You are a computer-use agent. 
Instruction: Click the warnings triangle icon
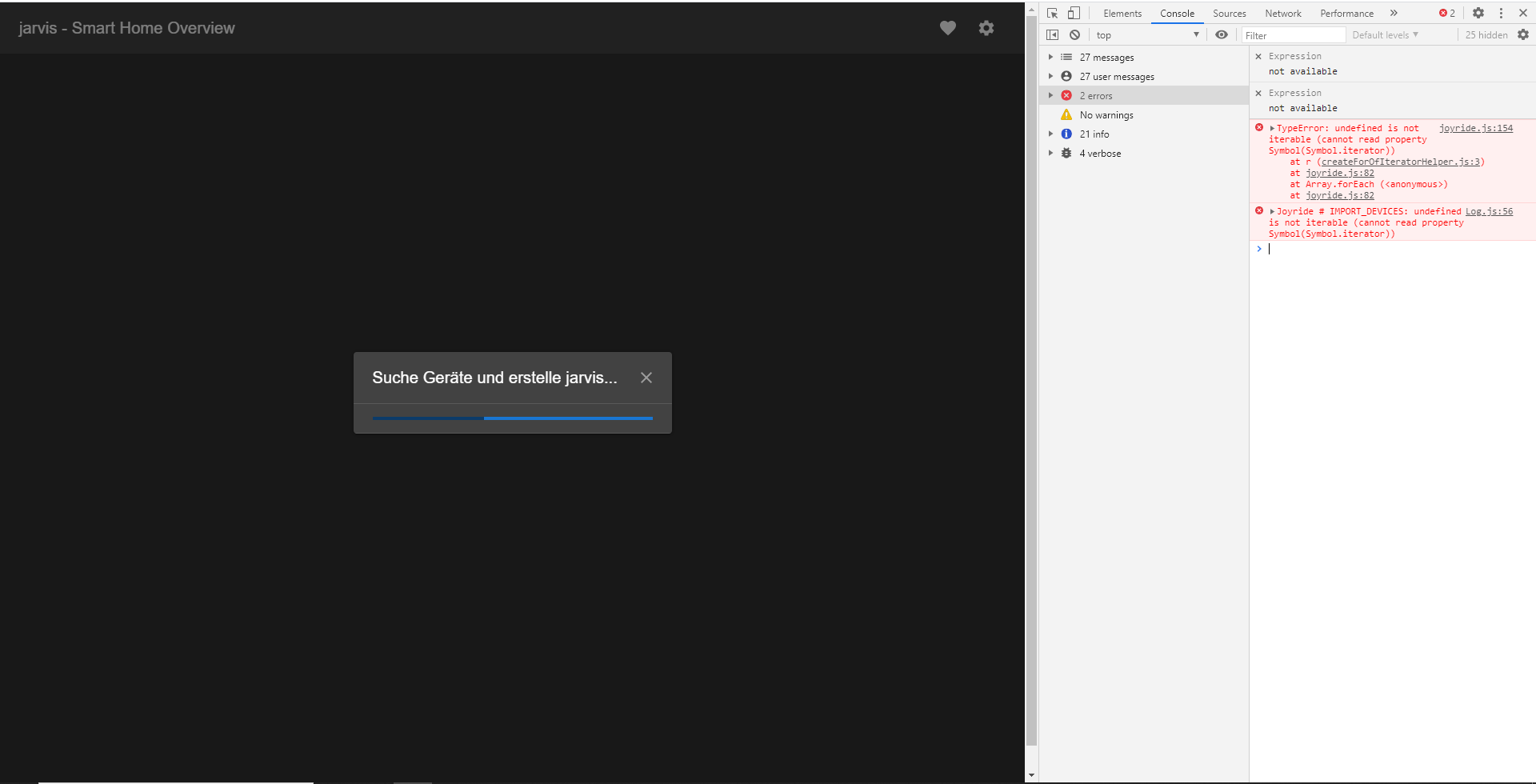click(1066, 115)
